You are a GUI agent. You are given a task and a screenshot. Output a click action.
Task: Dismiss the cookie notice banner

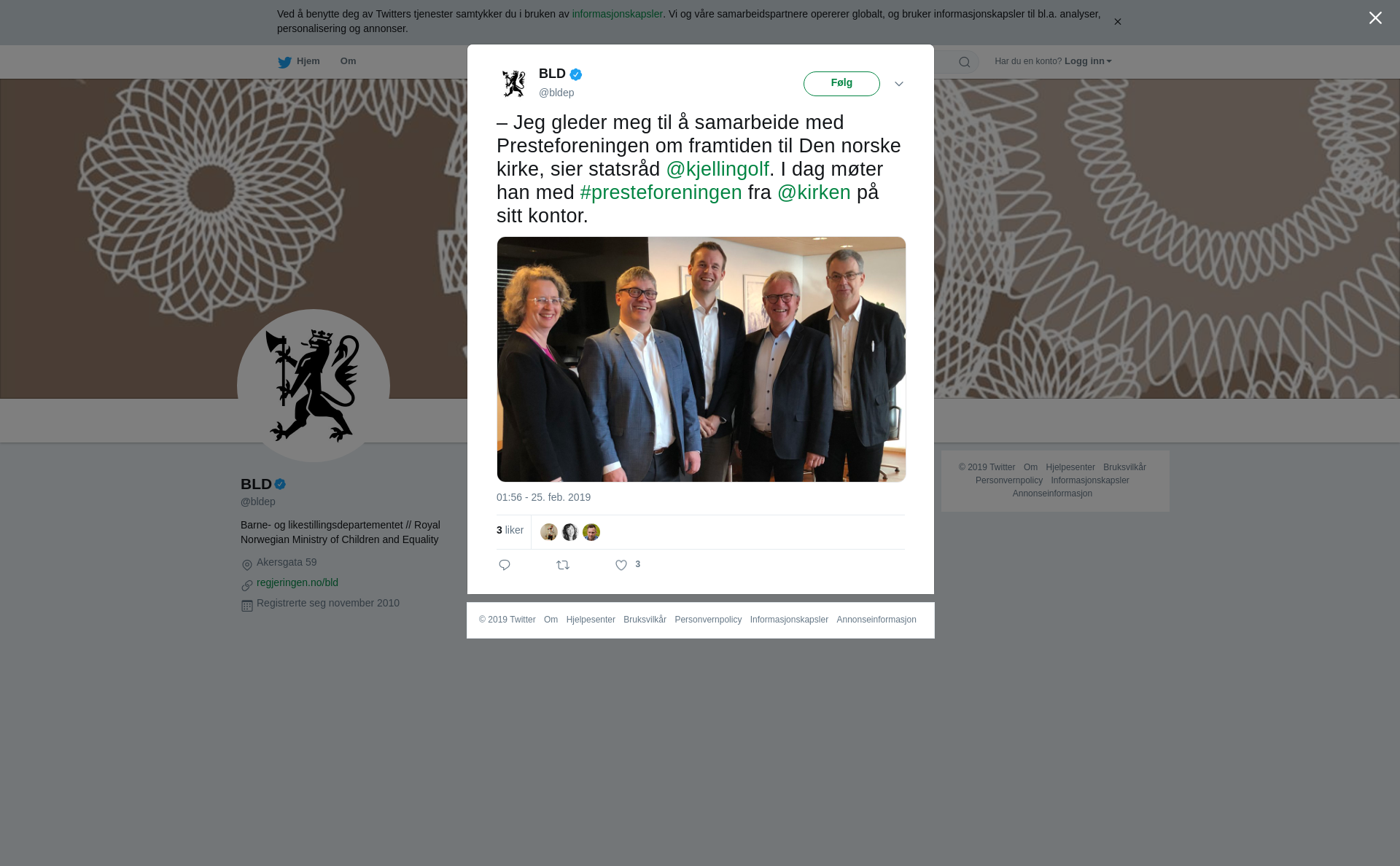[1117, 22]
